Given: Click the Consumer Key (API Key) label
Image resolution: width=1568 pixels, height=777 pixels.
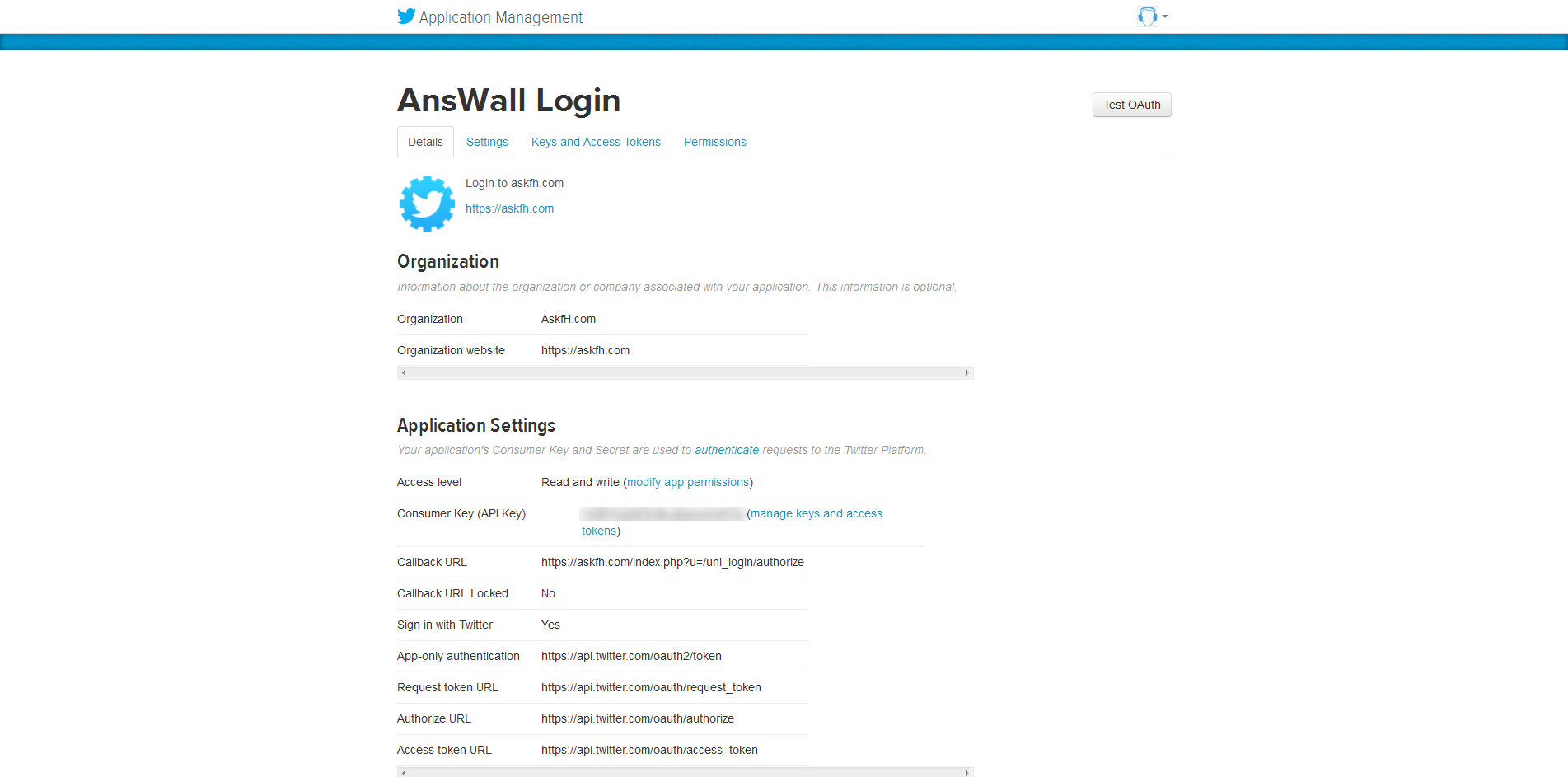Looking at the screenshot, I should point(461,513).
